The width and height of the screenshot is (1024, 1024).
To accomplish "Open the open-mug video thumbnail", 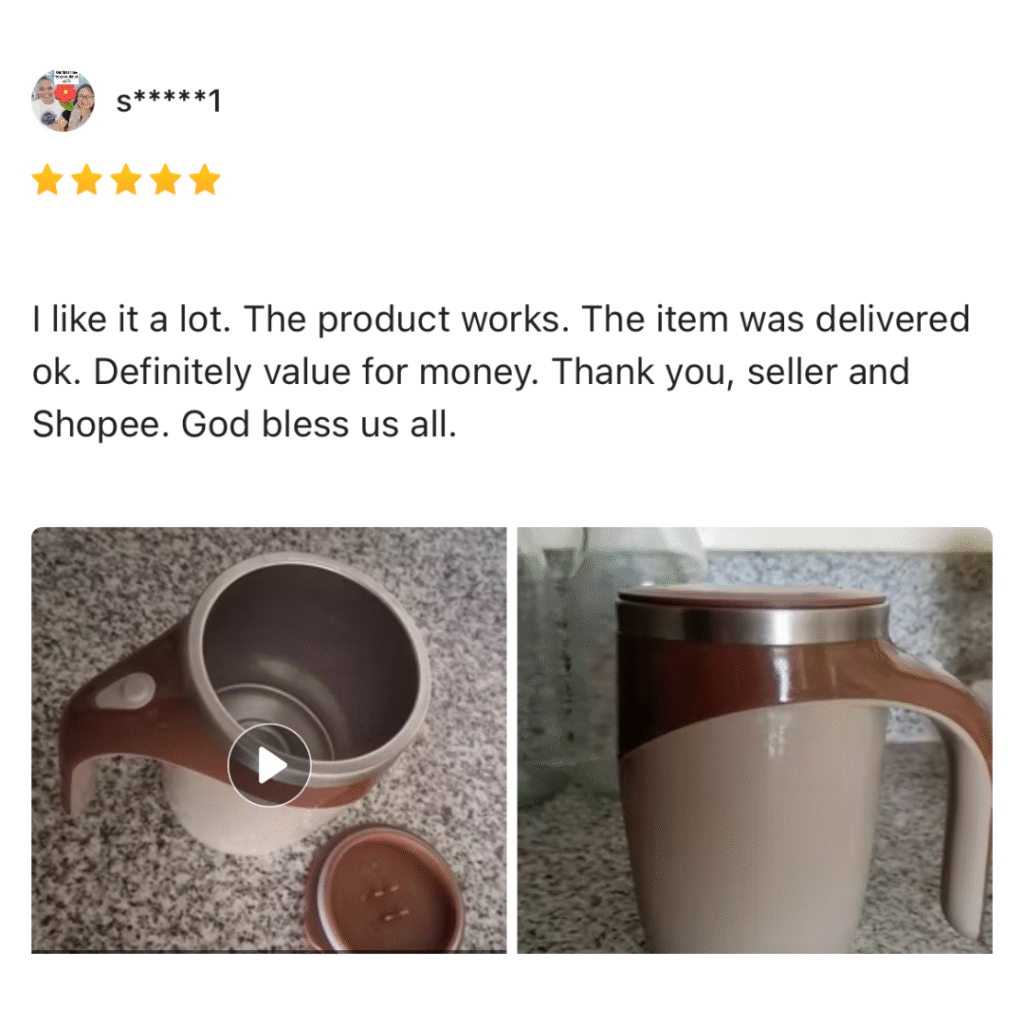I will pyautogui.click(x=269, y=740).
